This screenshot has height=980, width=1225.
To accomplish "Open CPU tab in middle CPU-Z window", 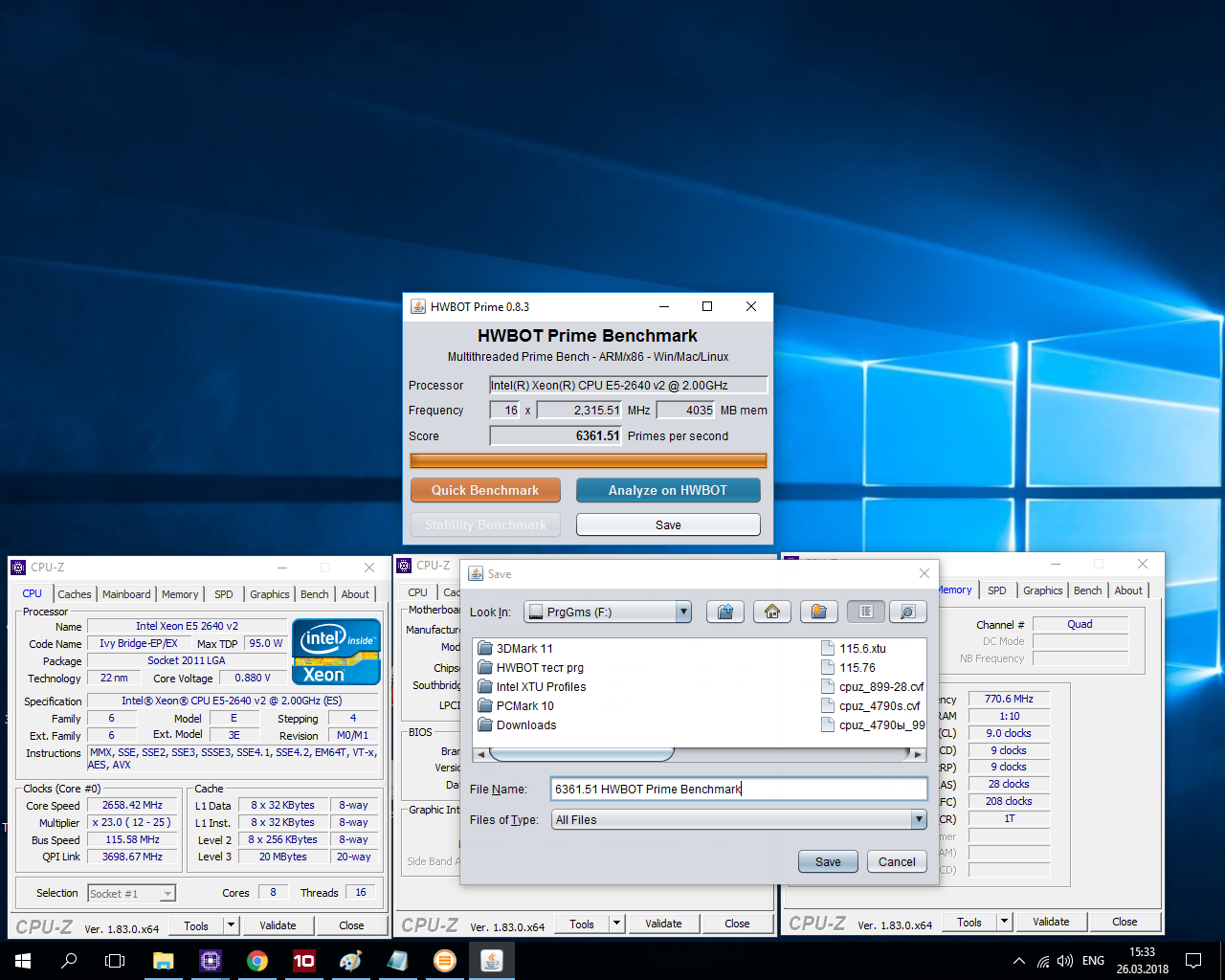I will pos(418,592).
